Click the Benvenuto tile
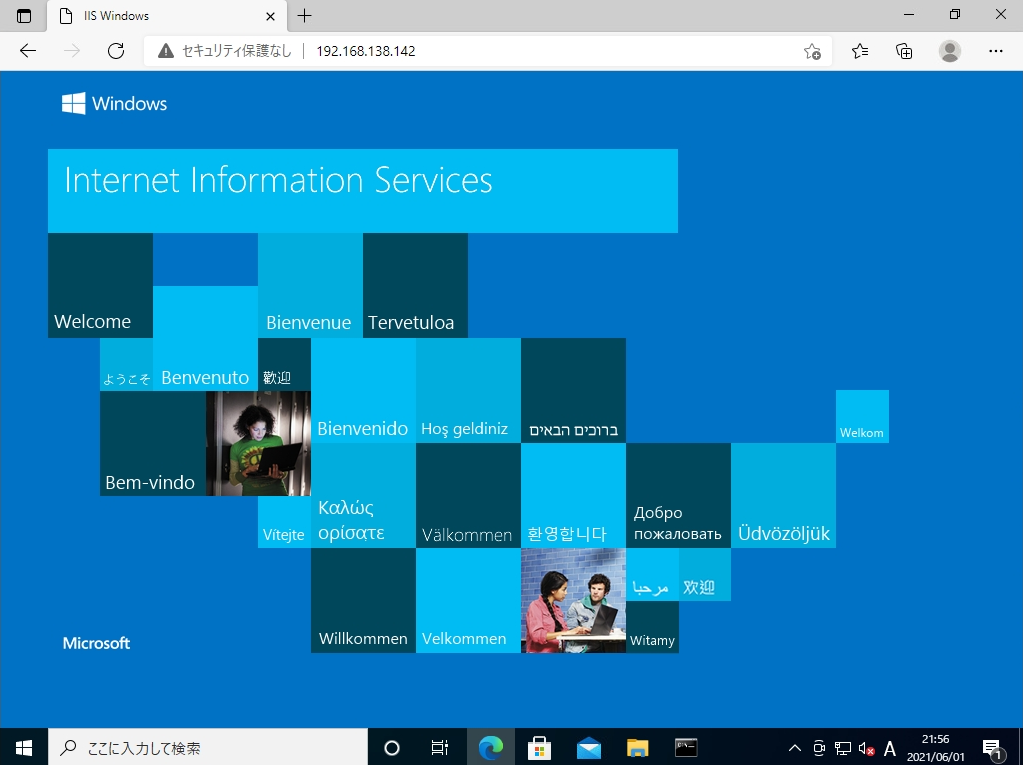The image size is (1023, 765). [206, 338]
